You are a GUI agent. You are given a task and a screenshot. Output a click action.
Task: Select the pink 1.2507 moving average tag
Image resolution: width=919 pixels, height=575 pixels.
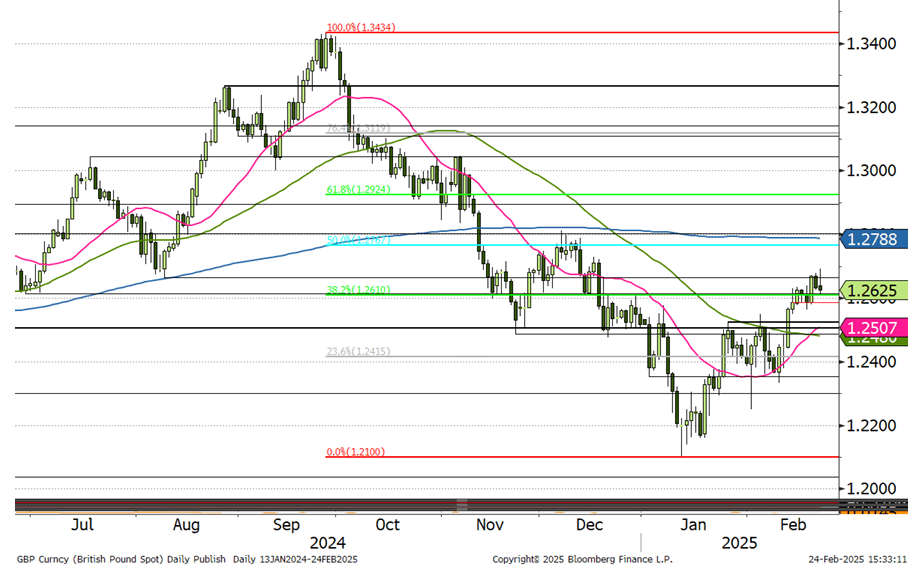(x=876, y=327)
